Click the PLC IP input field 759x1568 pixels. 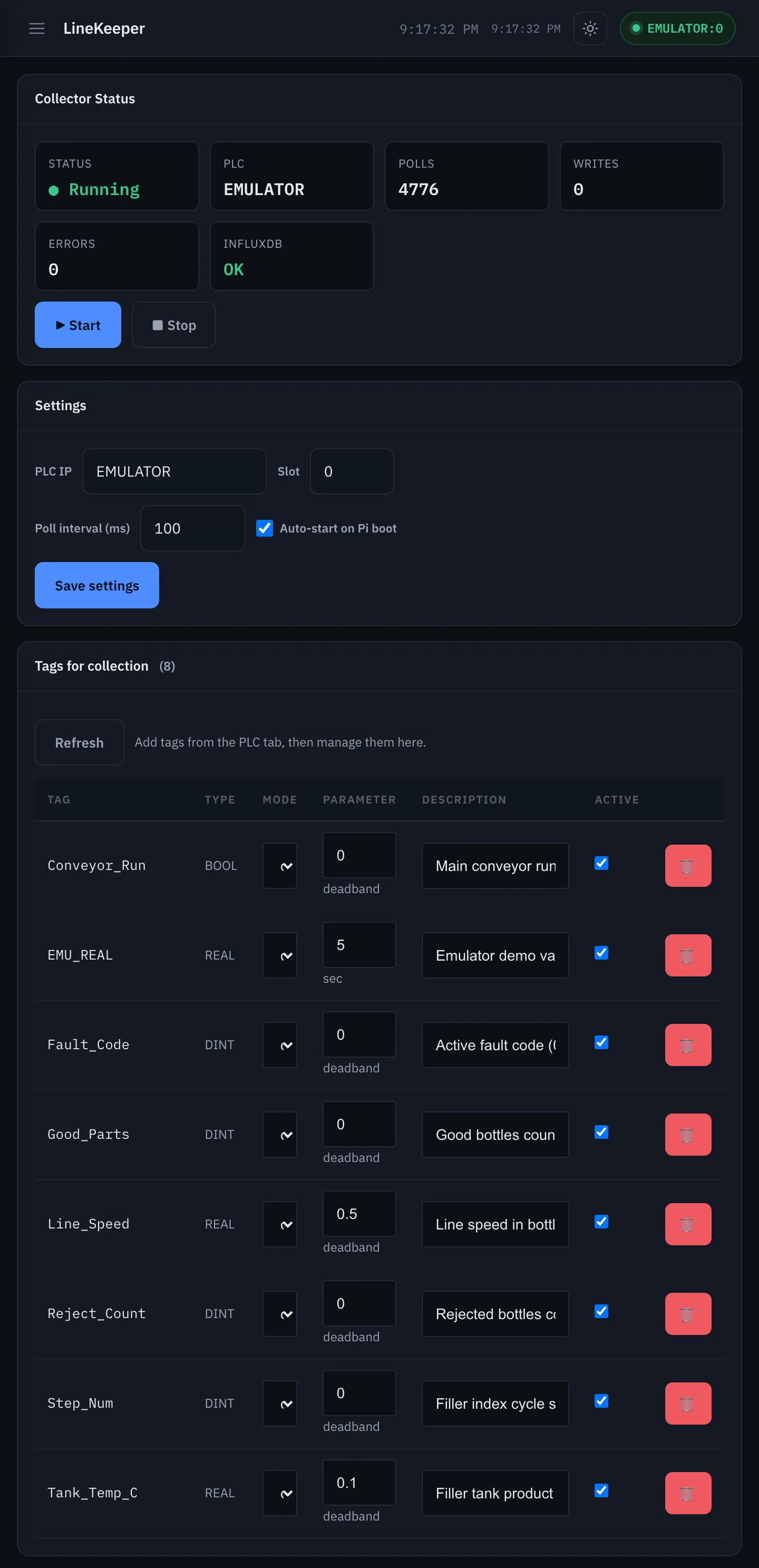pos(174,471)
